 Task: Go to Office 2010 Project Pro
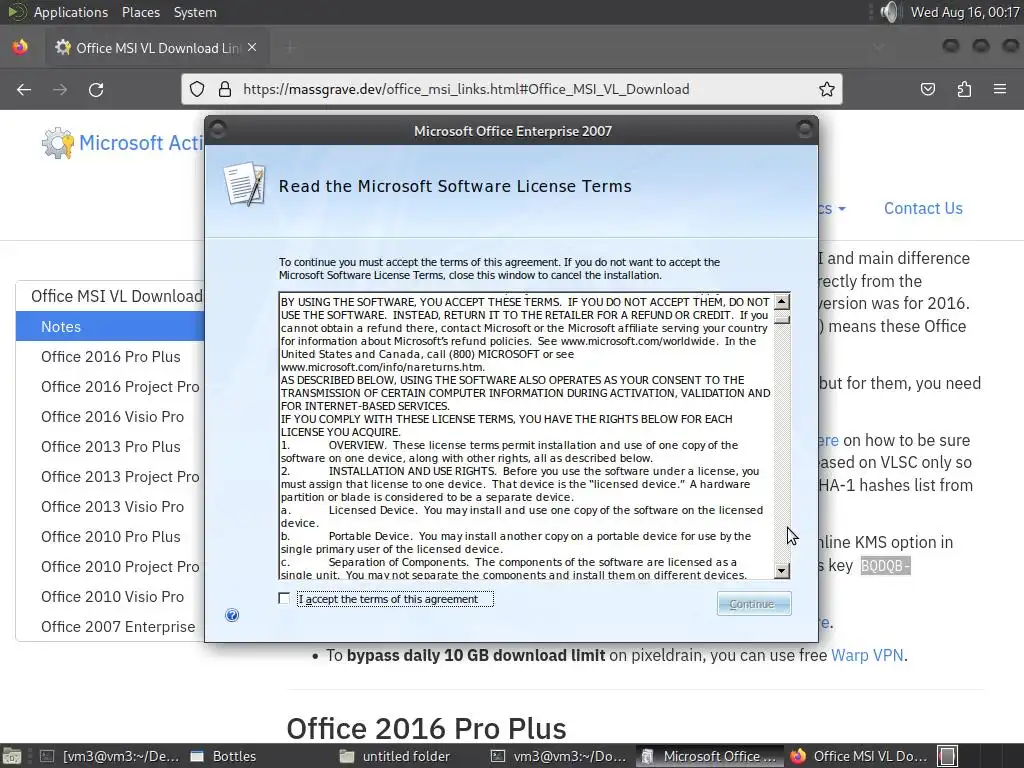click(120, 567)
